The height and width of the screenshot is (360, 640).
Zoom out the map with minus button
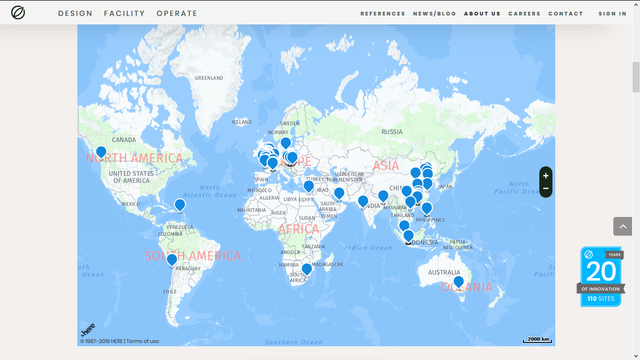click(x=545, y=189)
